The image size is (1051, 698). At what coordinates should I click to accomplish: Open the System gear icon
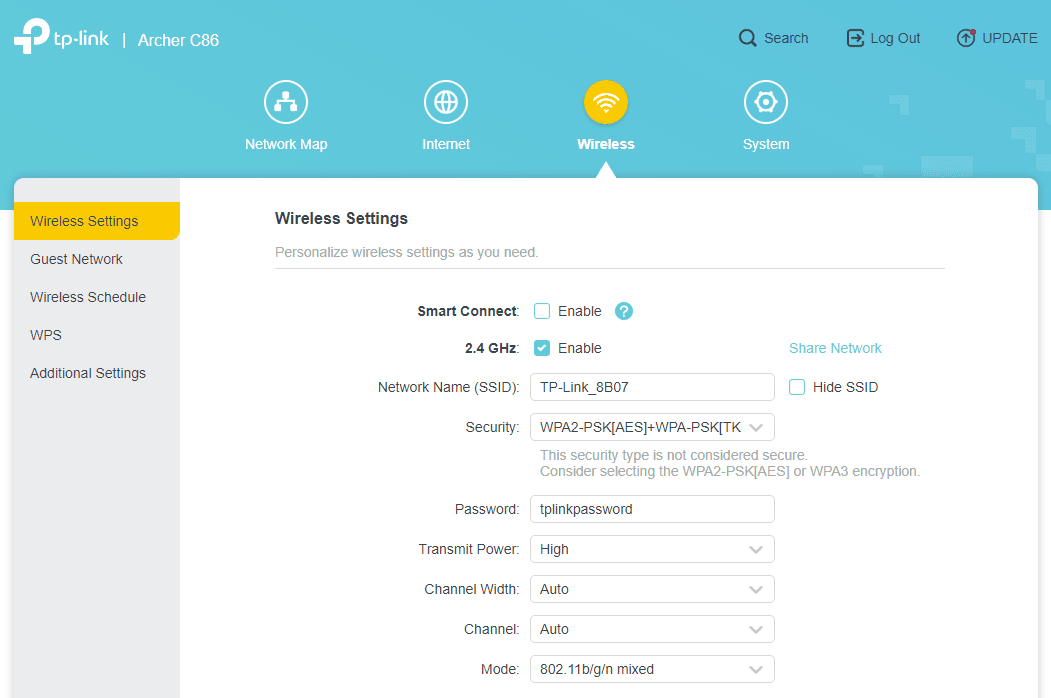pyautogui.click(x=766, y=103)
